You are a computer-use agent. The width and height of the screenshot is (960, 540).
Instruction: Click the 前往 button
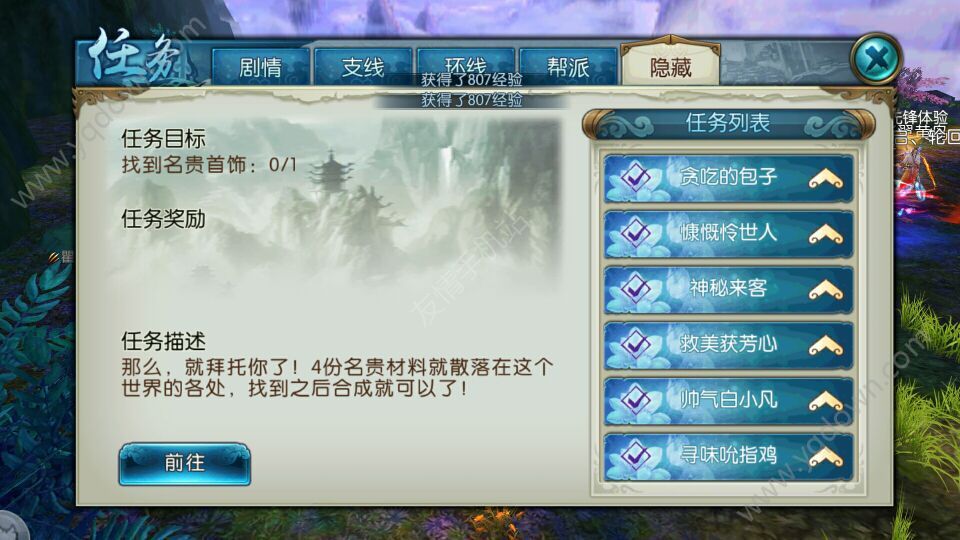pos(184,463)
